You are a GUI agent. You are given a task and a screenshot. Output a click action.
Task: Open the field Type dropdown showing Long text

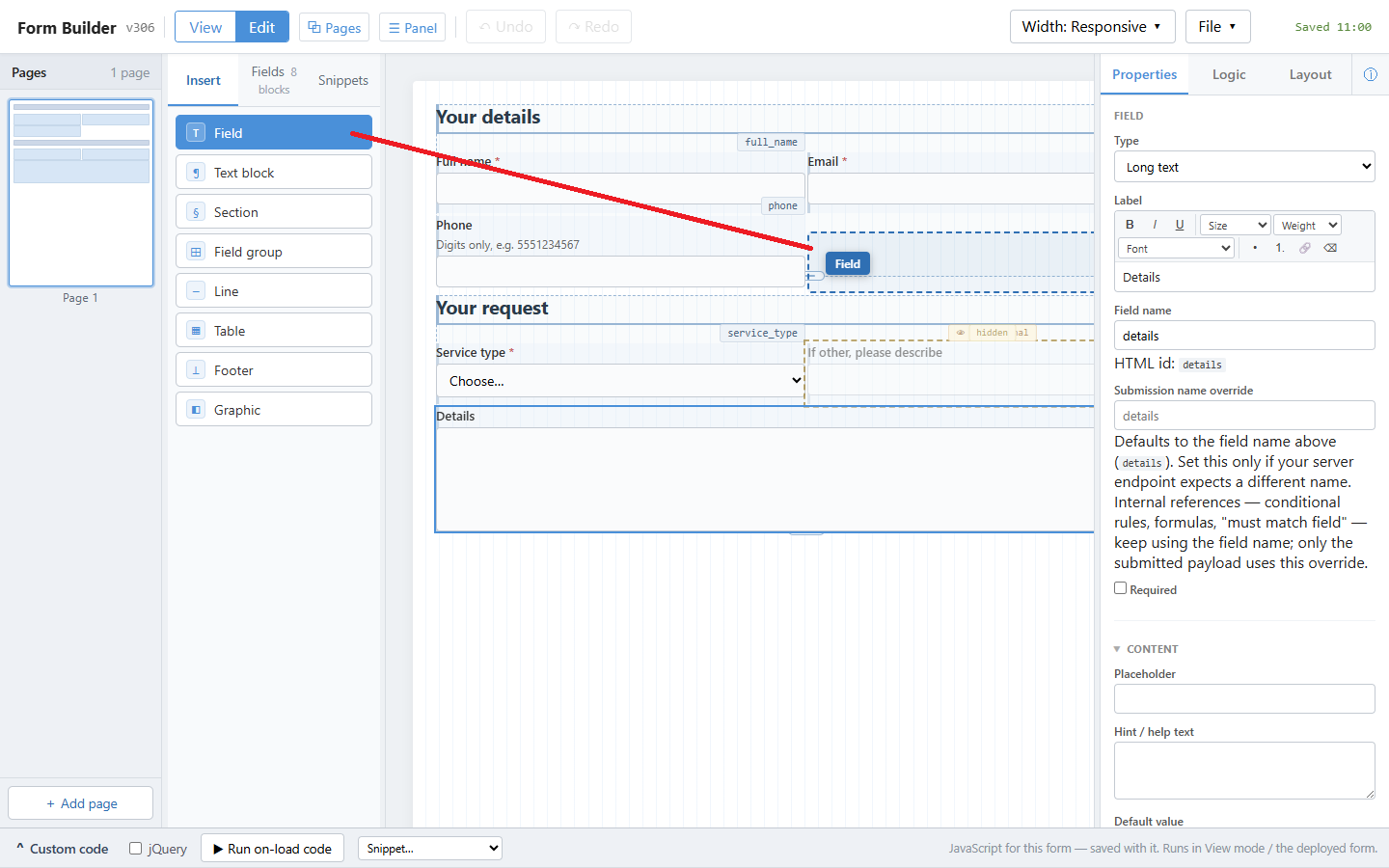coord(1244,167)
